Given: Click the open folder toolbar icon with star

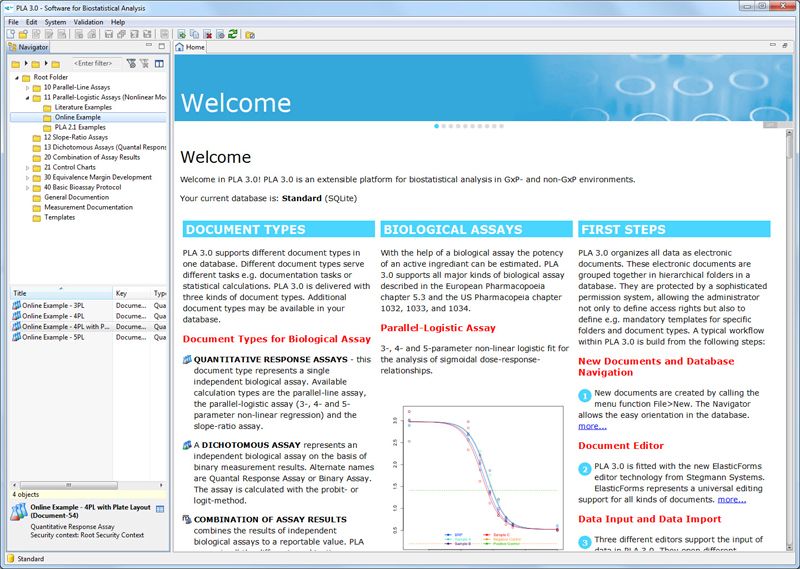Looking at the screenshot, I should point(23,34).
